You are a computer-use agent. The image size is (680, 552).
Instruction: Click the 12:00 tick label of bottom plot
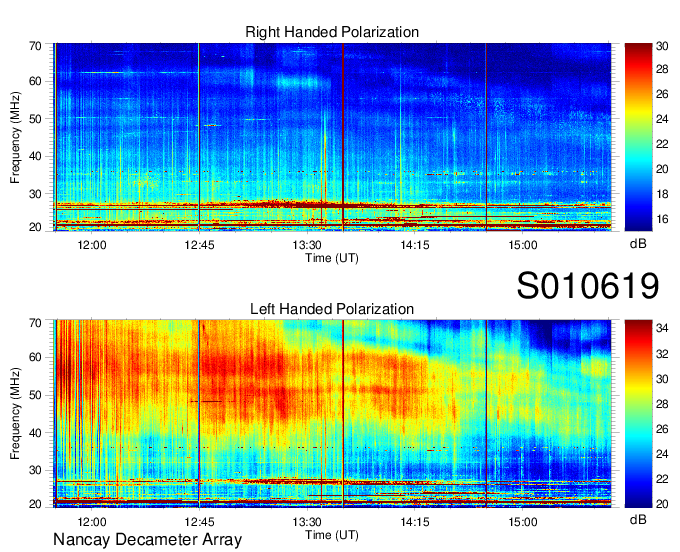pos(92,522)
